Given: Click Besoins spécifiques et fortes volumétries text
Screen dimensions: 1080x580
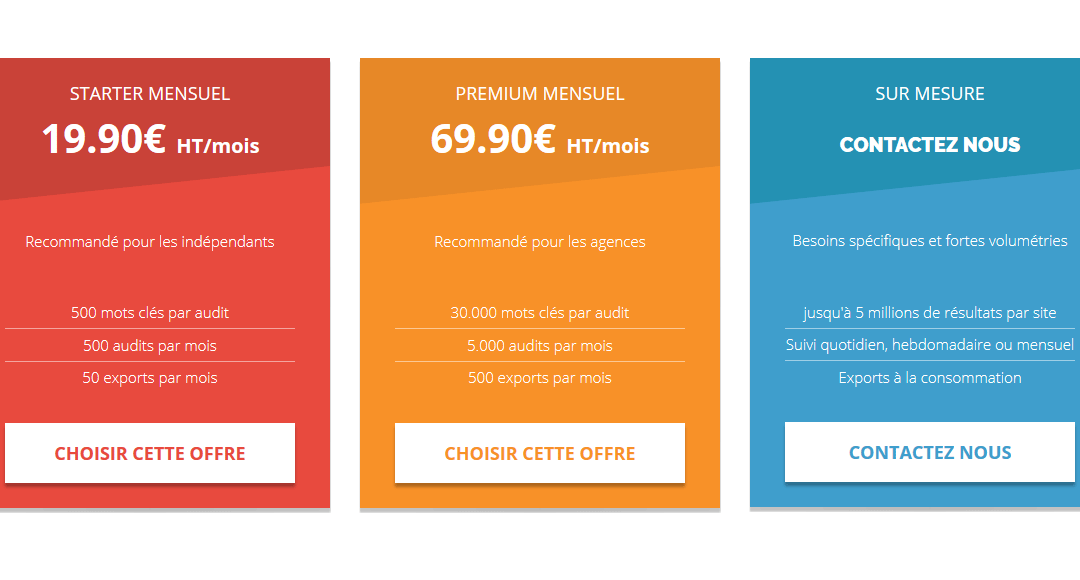Looking at the screenshot, I should point(930,241).
